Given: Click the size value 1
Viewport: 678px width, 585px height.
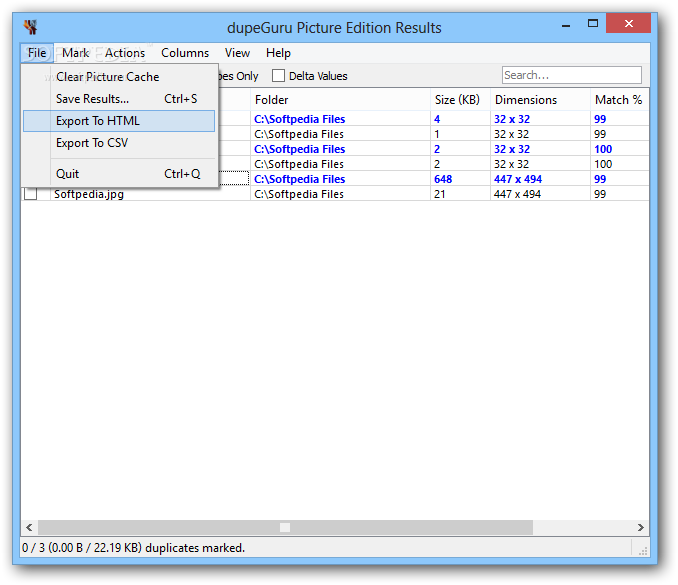Looking at the screenshot, I should pos(437,134).
